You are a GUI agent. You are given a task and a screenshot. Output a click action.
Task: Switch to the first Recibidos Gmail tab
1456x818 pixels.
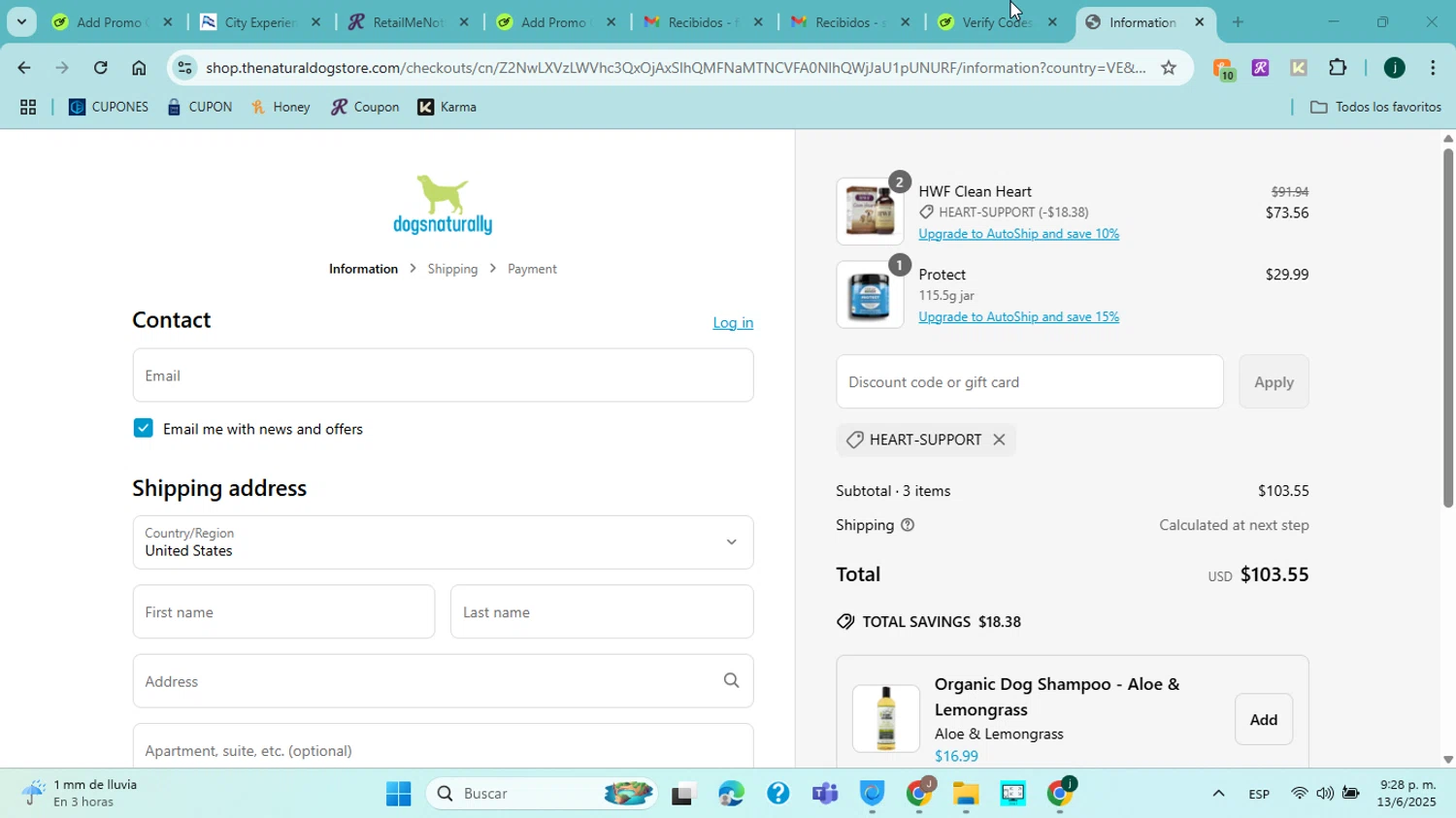(703, 21)
